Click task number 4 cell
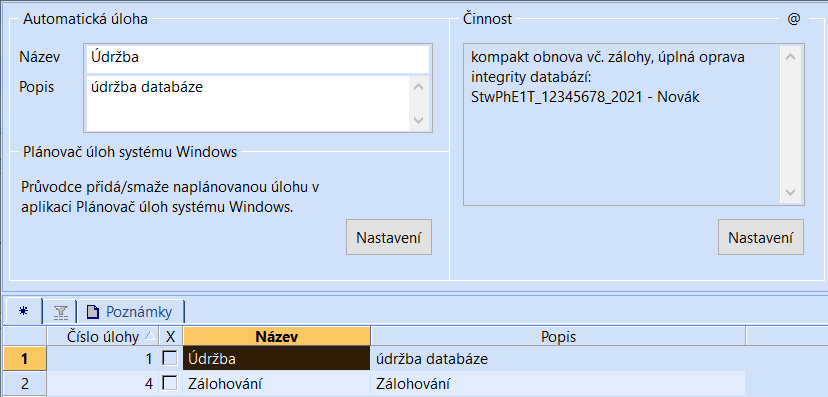828x397 pixels. pos(103,383)
